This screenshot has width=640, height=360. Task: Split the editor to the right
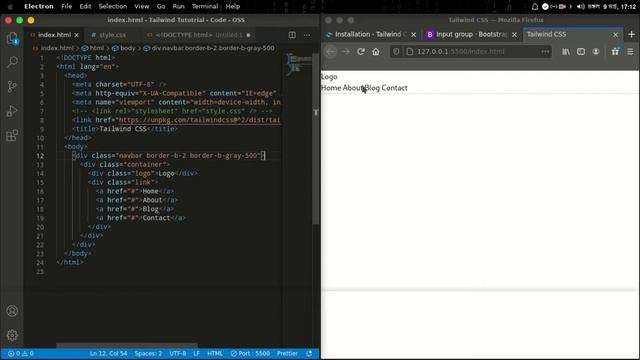point(292,35)
